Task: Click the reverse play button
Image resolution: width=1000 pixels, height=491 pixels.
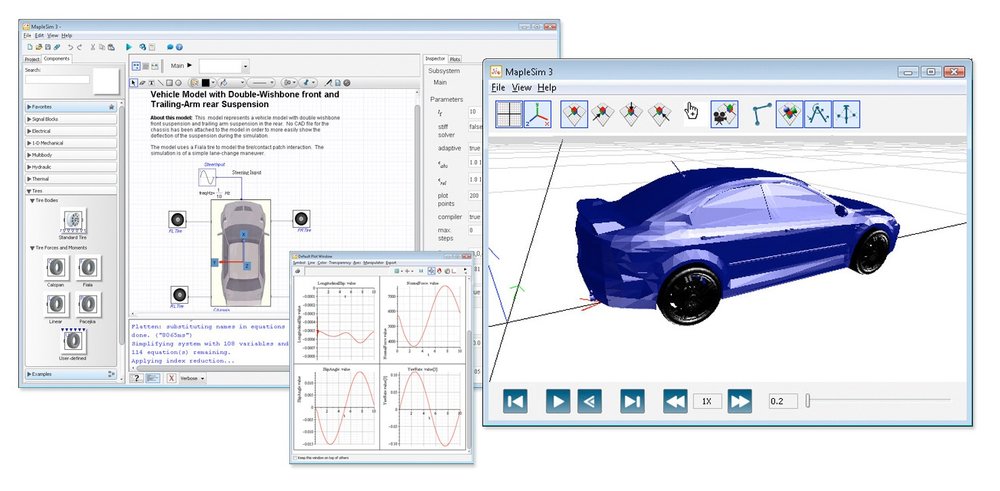Action: 589,401
